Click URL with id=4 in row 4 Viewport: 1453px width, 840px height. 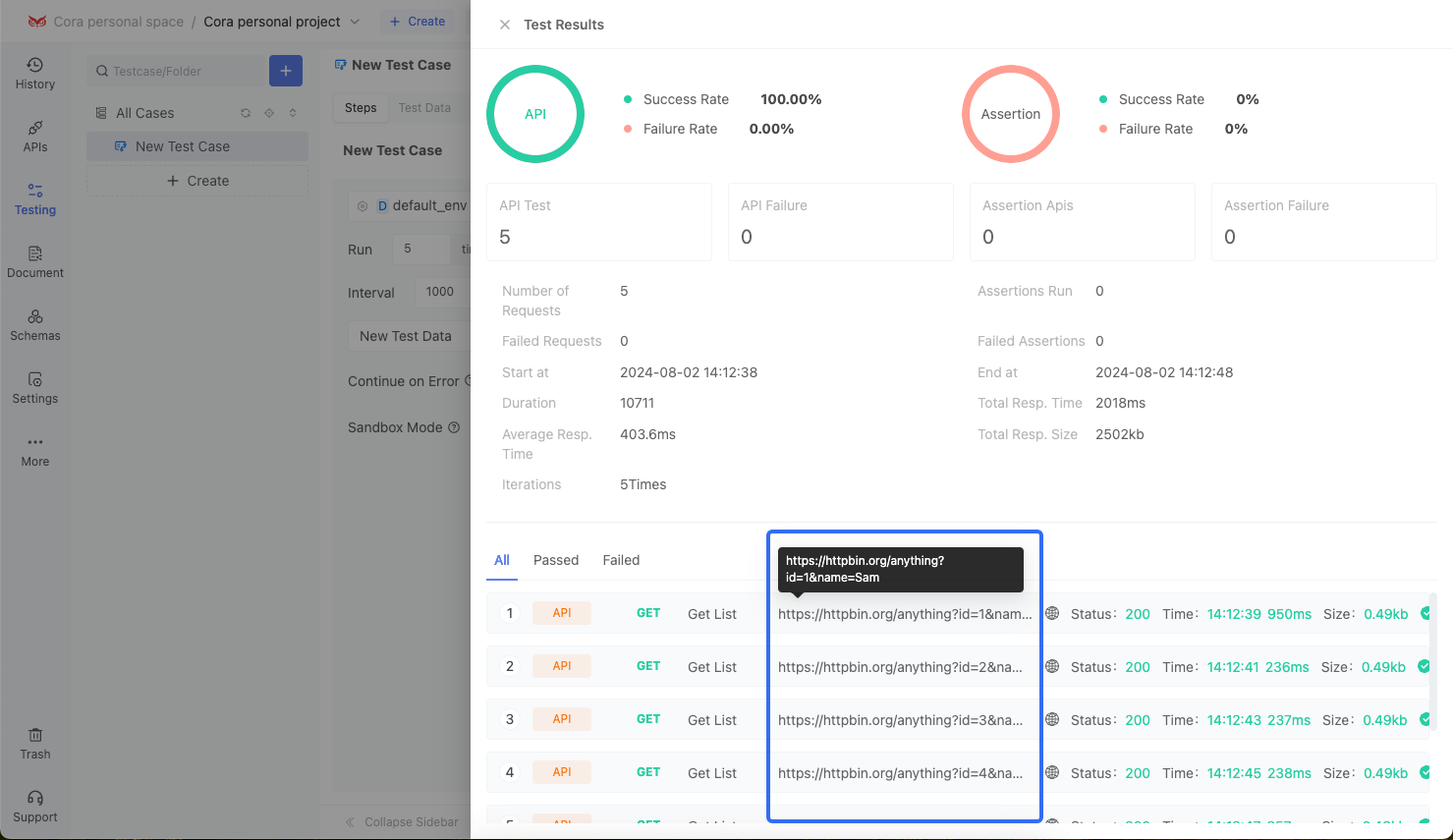pos(900,773)
